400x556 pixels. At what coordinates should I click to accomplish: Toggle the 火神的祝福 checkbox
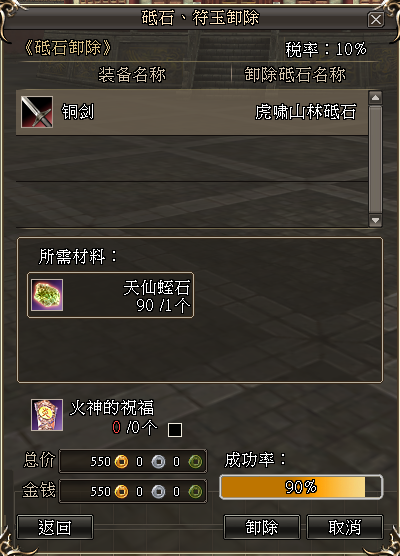coord(175,430)
